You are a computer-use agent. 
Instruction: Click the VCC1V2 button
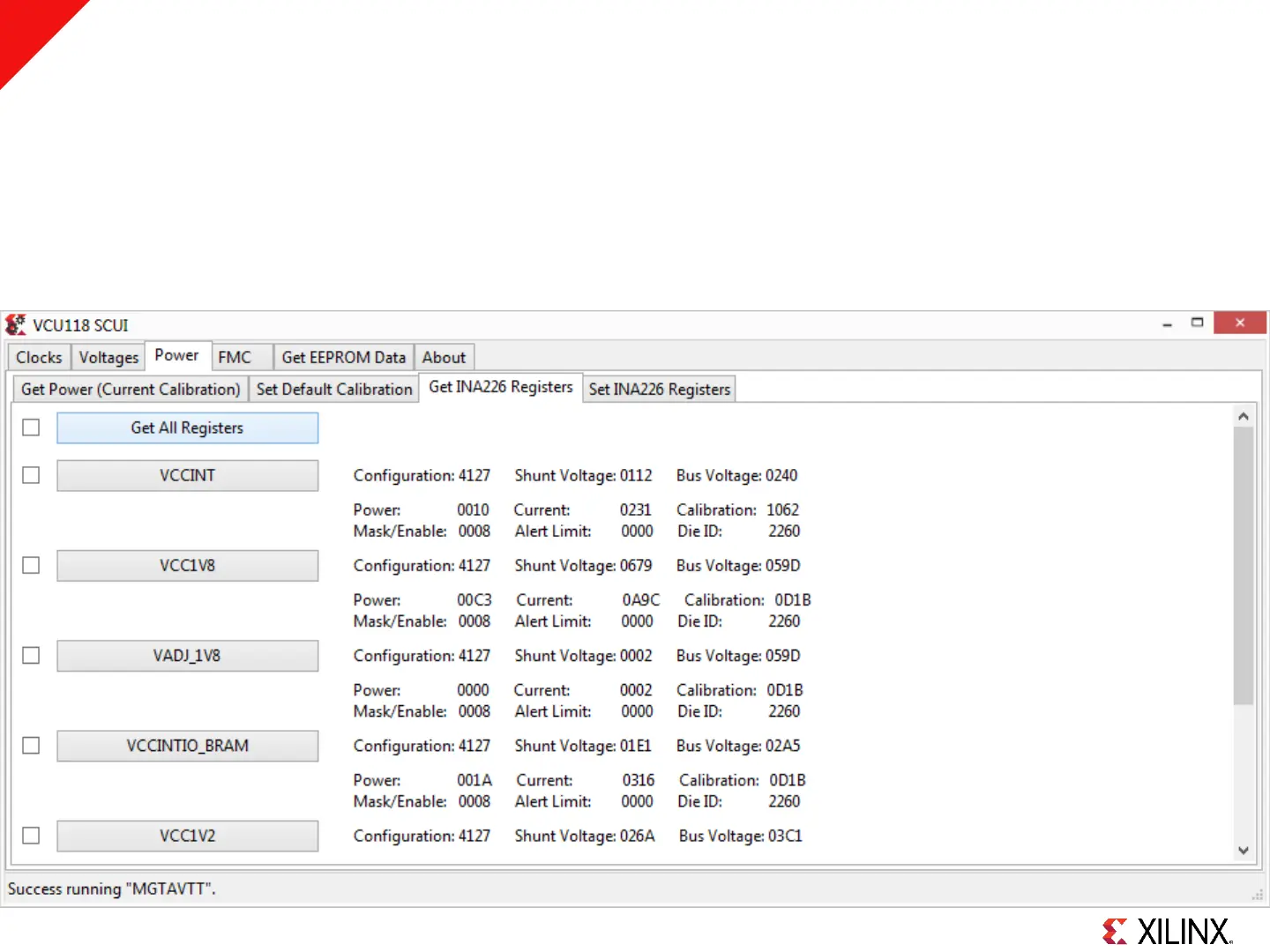[187, 836]
